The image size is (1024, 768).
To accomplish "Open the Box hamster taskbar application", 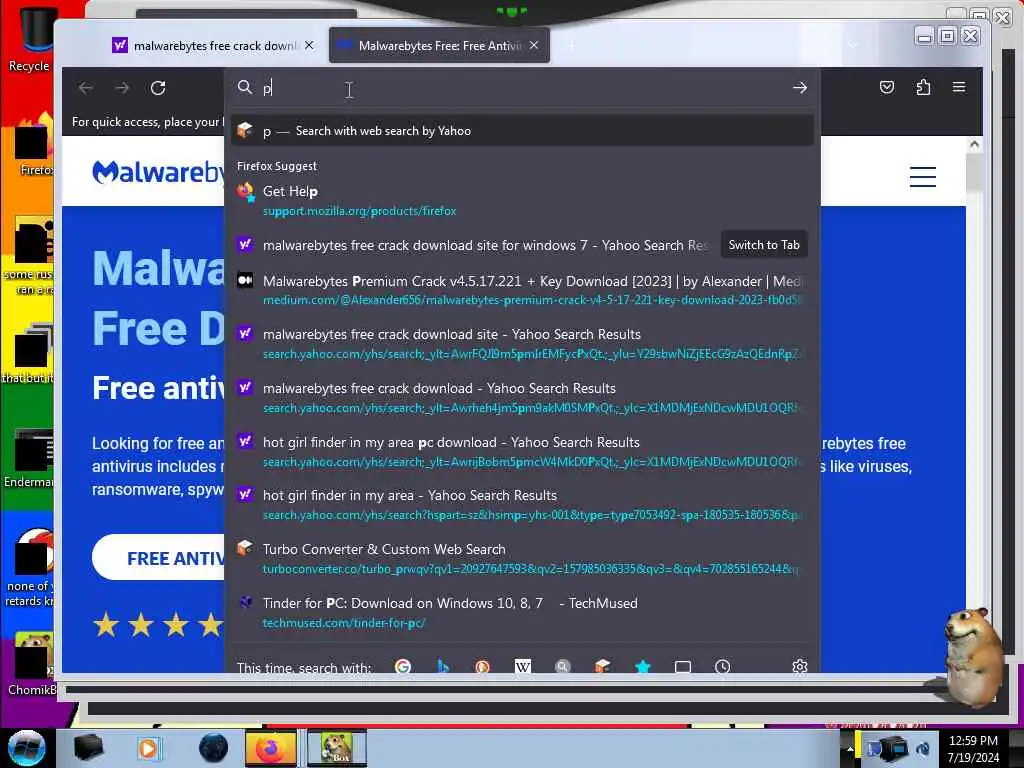I will click(336, 748).
